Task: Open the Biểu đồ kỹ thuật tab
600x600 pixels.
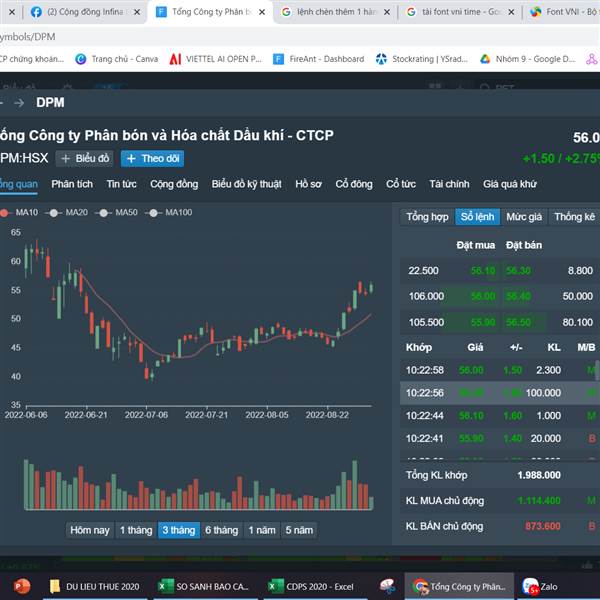Action: 246,184
